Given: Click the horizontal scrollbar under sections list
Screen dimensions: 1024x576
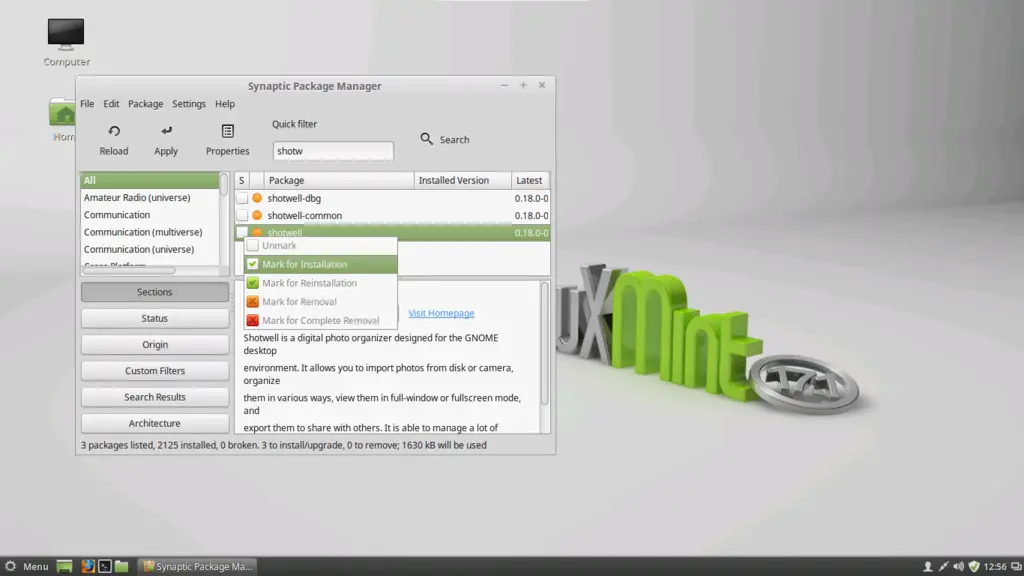Looking at the screenshot, I should (129, 270).
